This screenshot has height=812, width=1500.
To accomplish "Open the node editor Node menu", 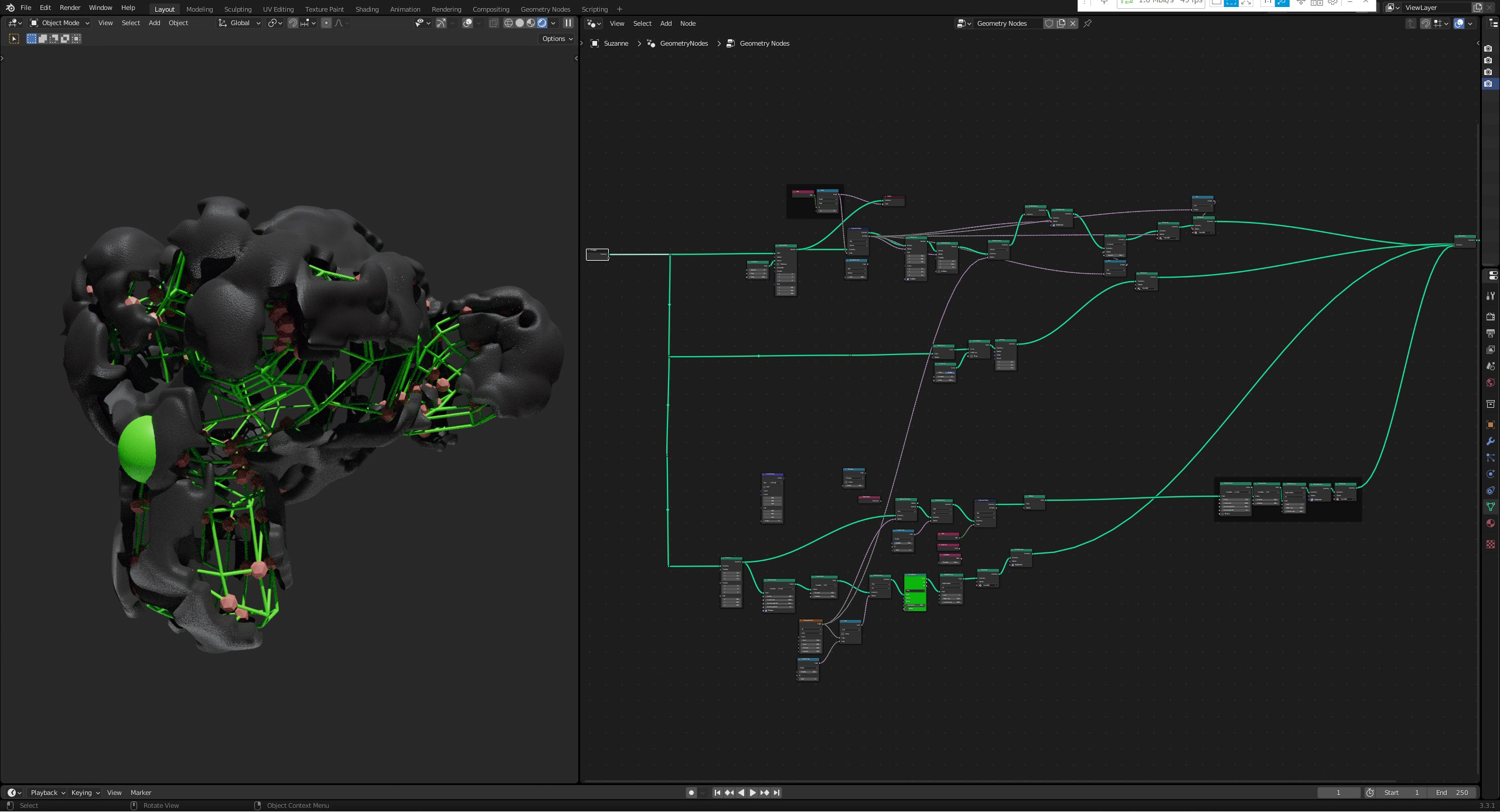I will 688,23.
